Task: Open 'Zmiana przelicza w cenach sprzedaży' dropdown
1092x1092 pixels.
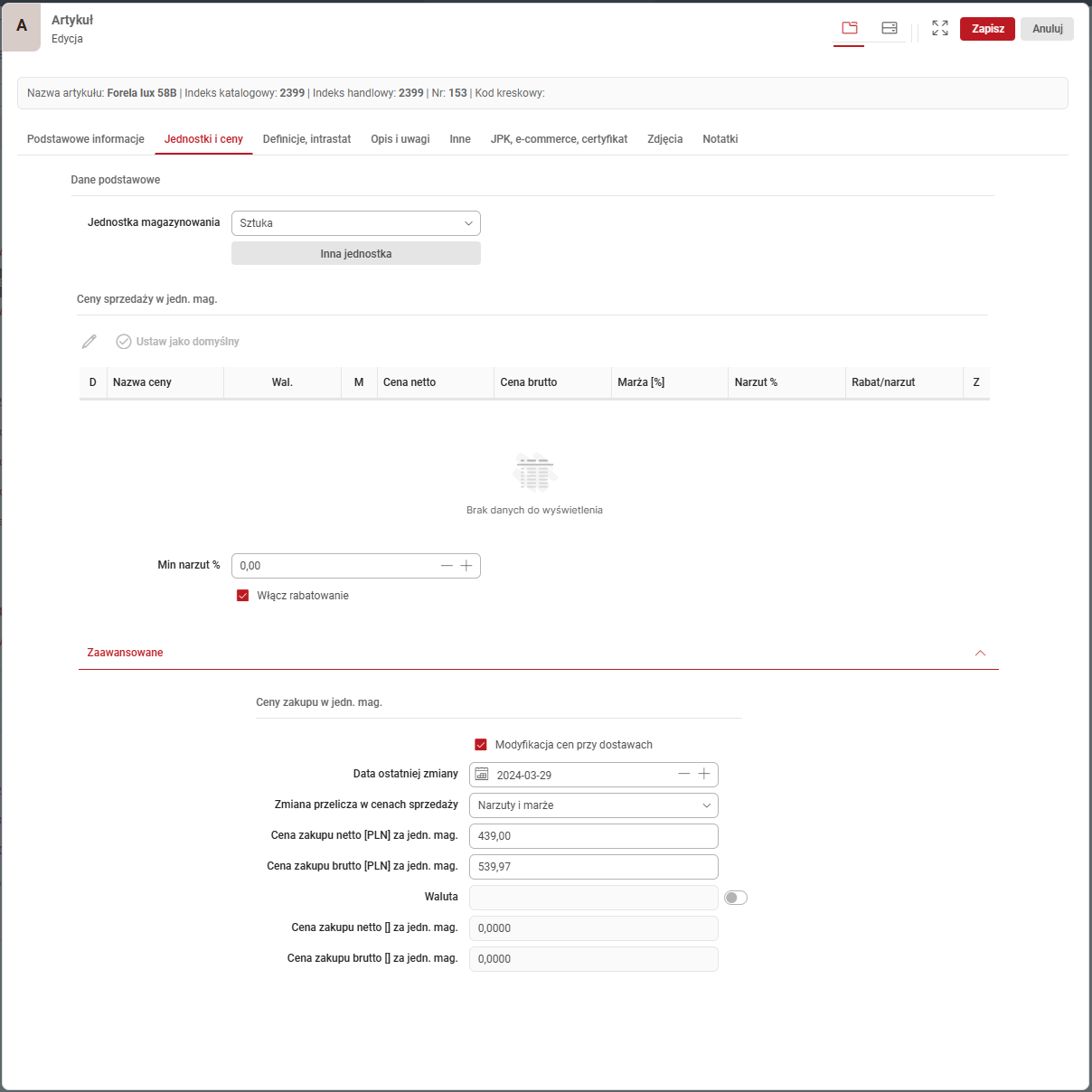Action: click(x=593, y=805)
